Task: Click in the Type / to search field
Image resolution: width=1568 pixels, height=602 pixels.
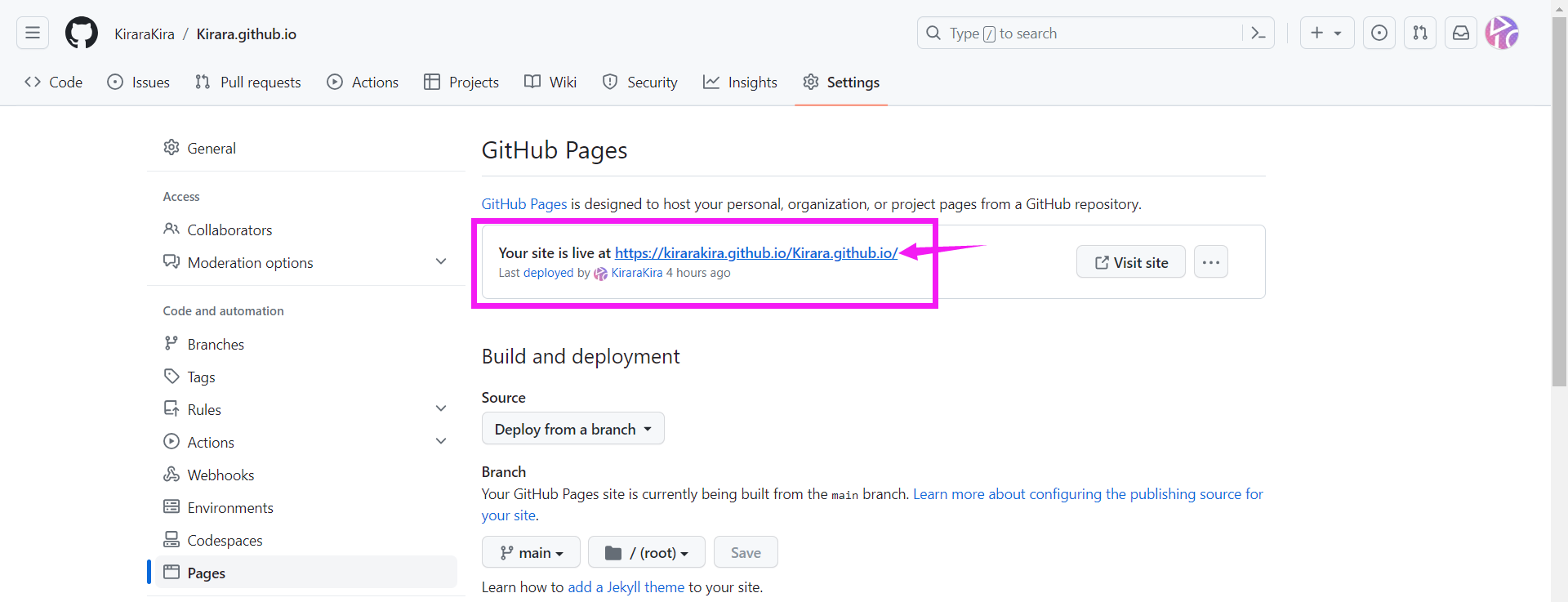Action: (x=1094, y=33)
